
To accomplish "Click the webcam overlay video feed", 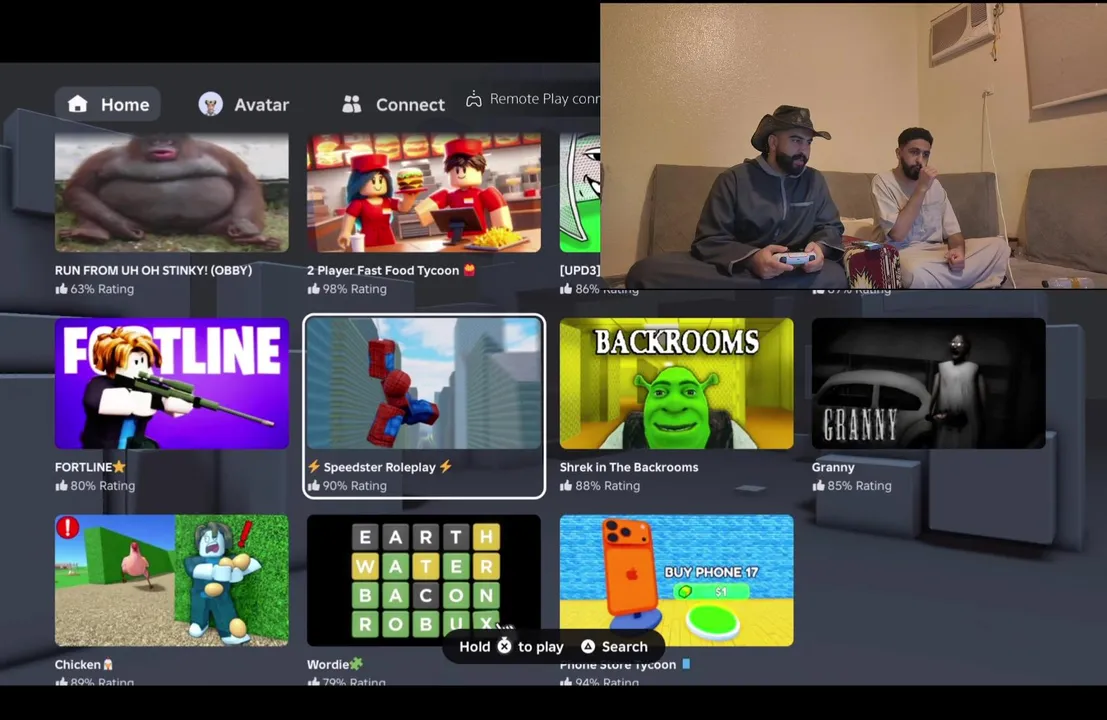I will coord(854,145).
